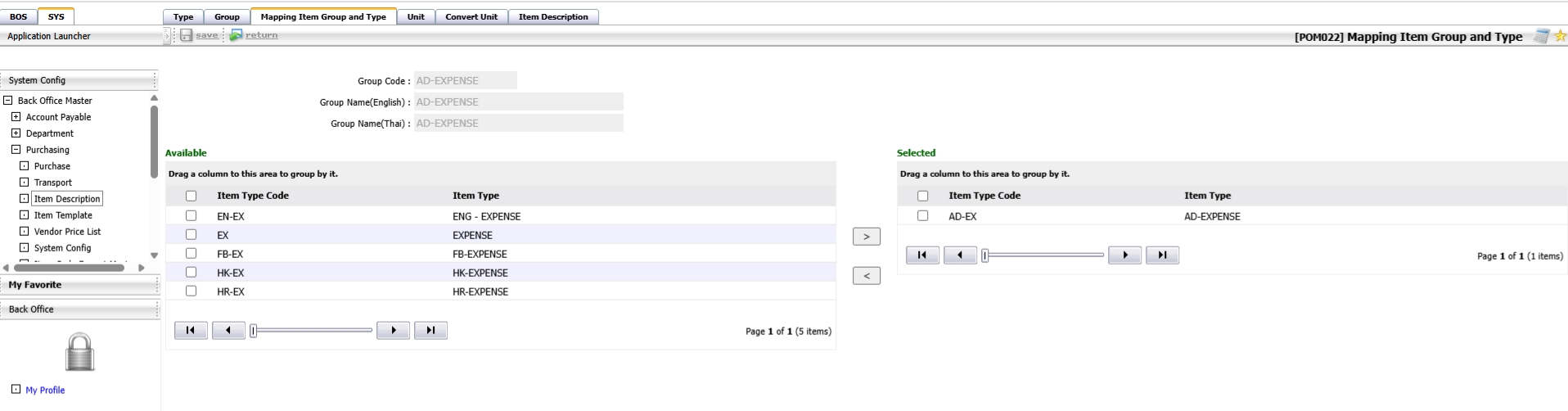The width and height of the screenshot is (1568, 411).
Task: Go to next page in Selected pager
Action: 1124,255
